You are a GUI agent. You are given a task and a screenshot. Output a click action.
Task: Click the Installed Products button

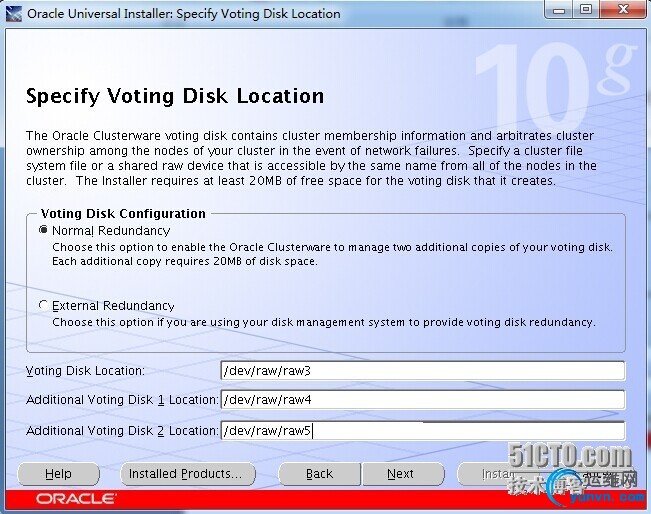(188, 474)
